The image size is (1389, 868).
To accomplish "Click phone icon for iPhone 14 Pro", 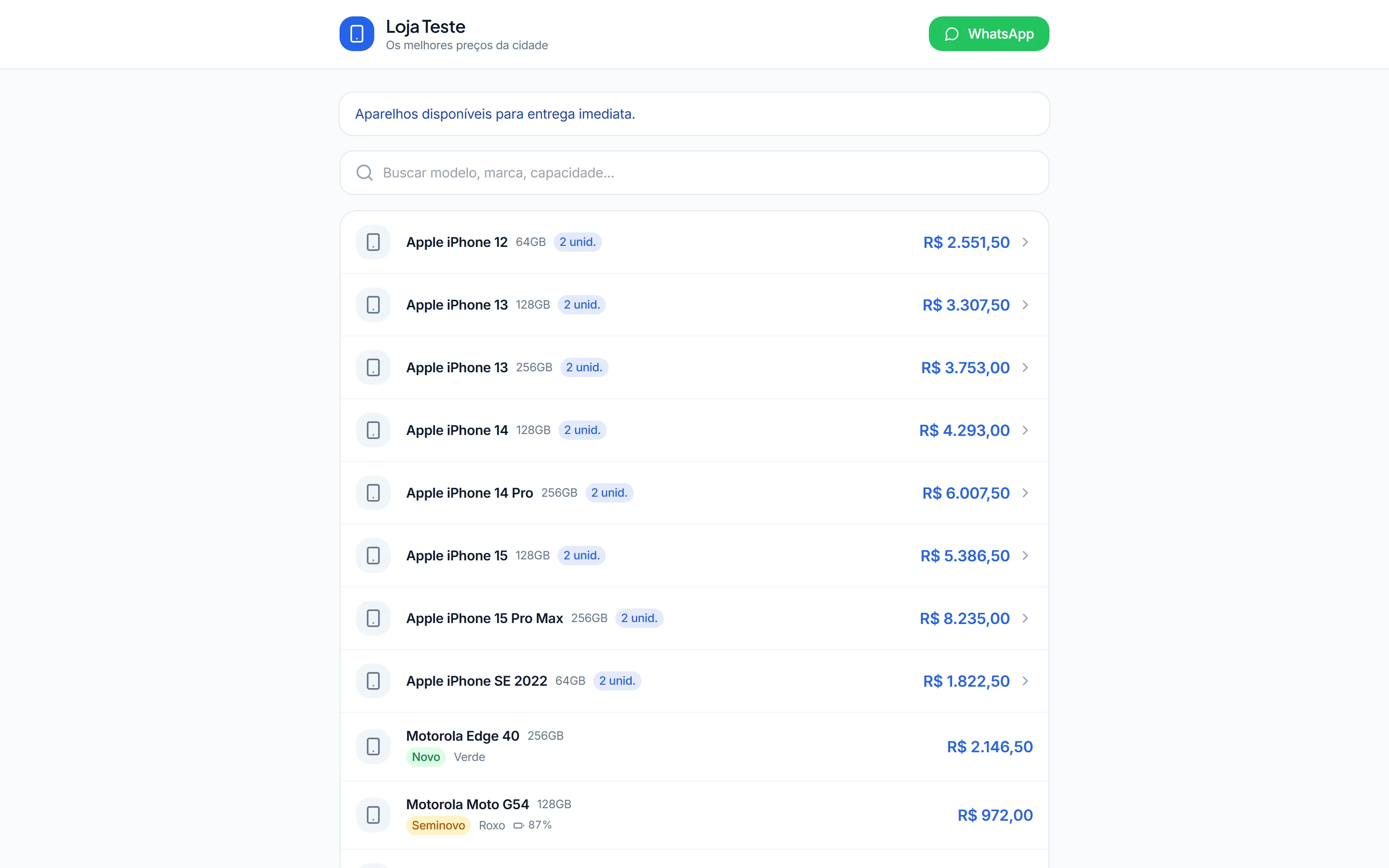I will click(373, 492).
